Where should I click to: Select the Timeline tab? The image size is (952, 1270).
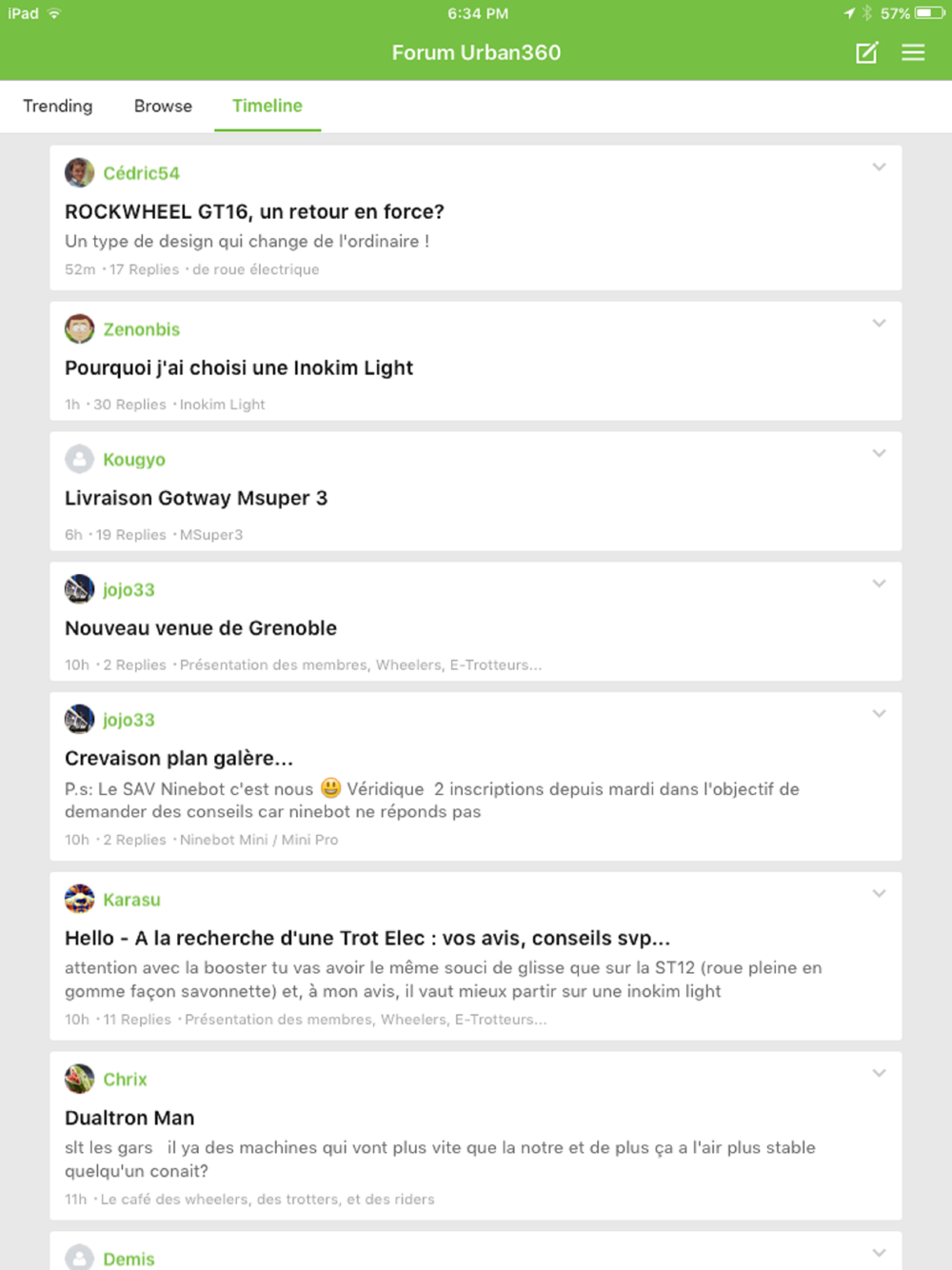point(268,106)
